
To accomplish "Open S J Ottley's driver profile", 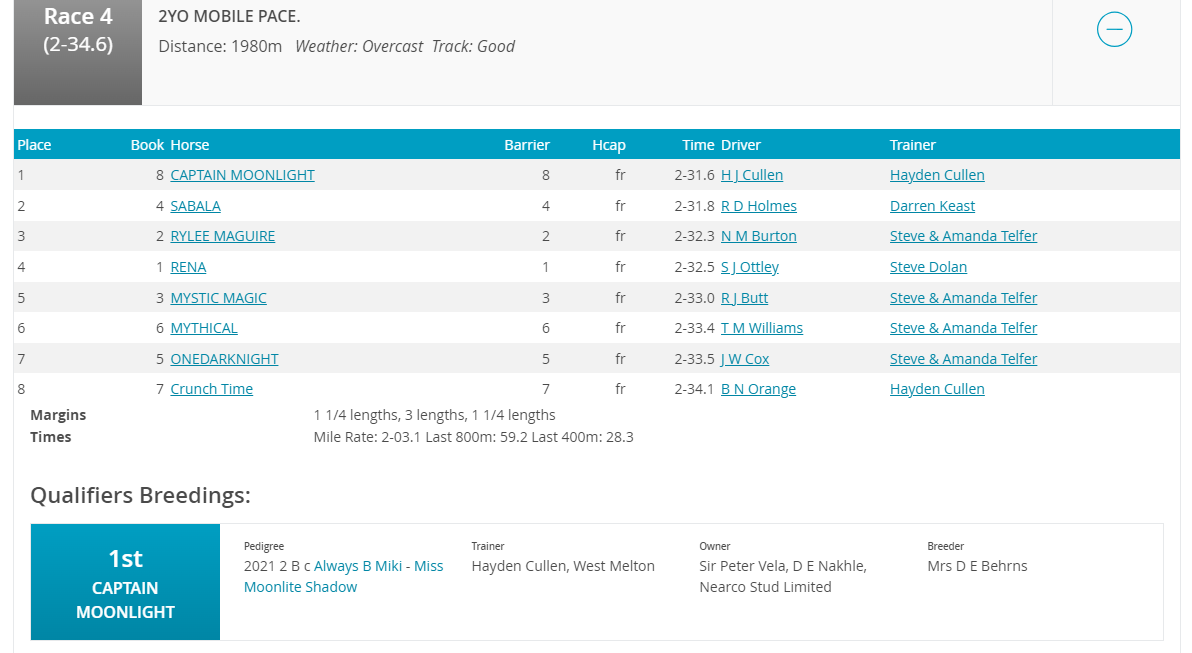I will [749, 266].
